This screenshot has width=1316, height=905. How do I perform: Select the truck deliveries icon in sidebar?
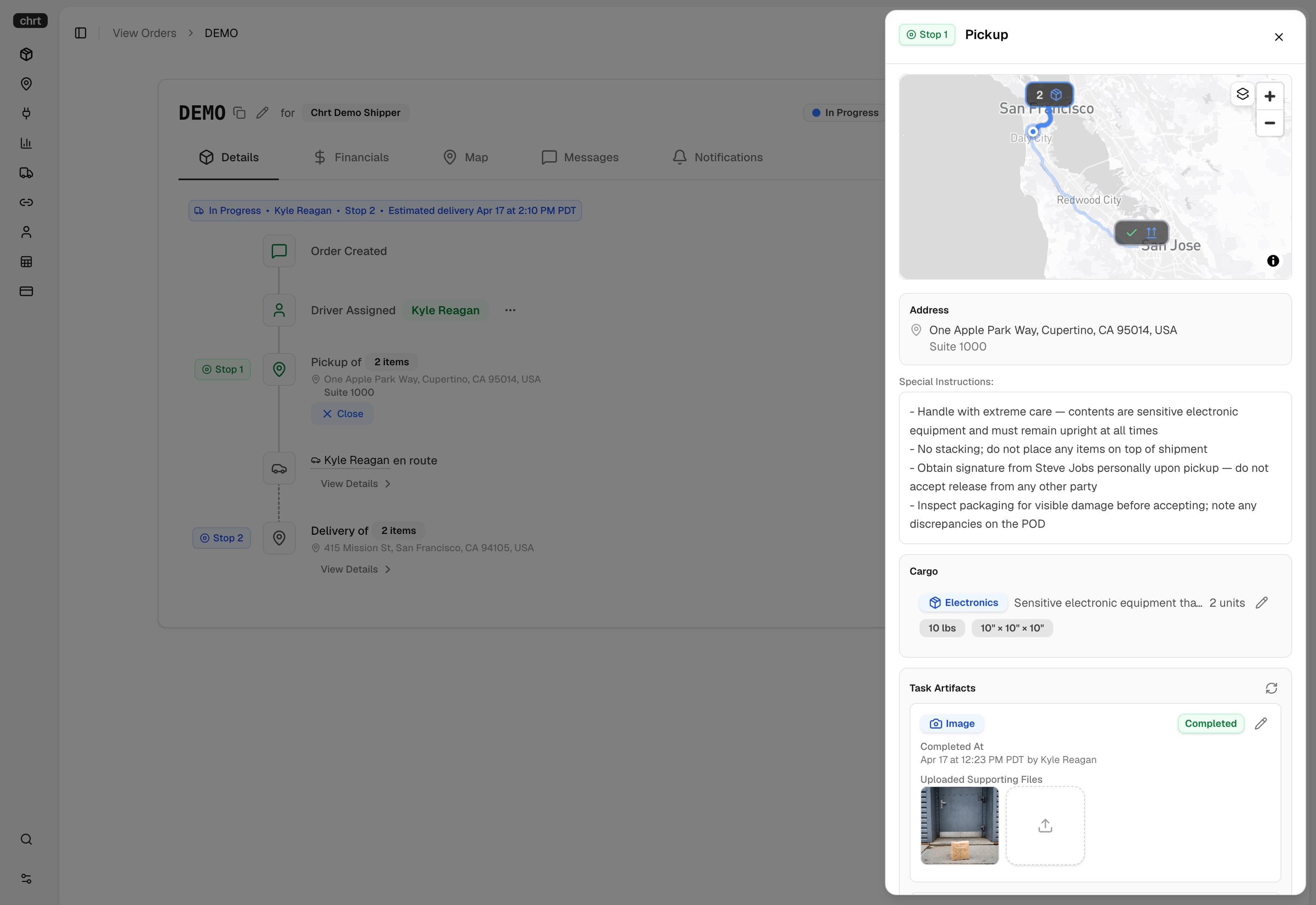[x=26, y=173]
